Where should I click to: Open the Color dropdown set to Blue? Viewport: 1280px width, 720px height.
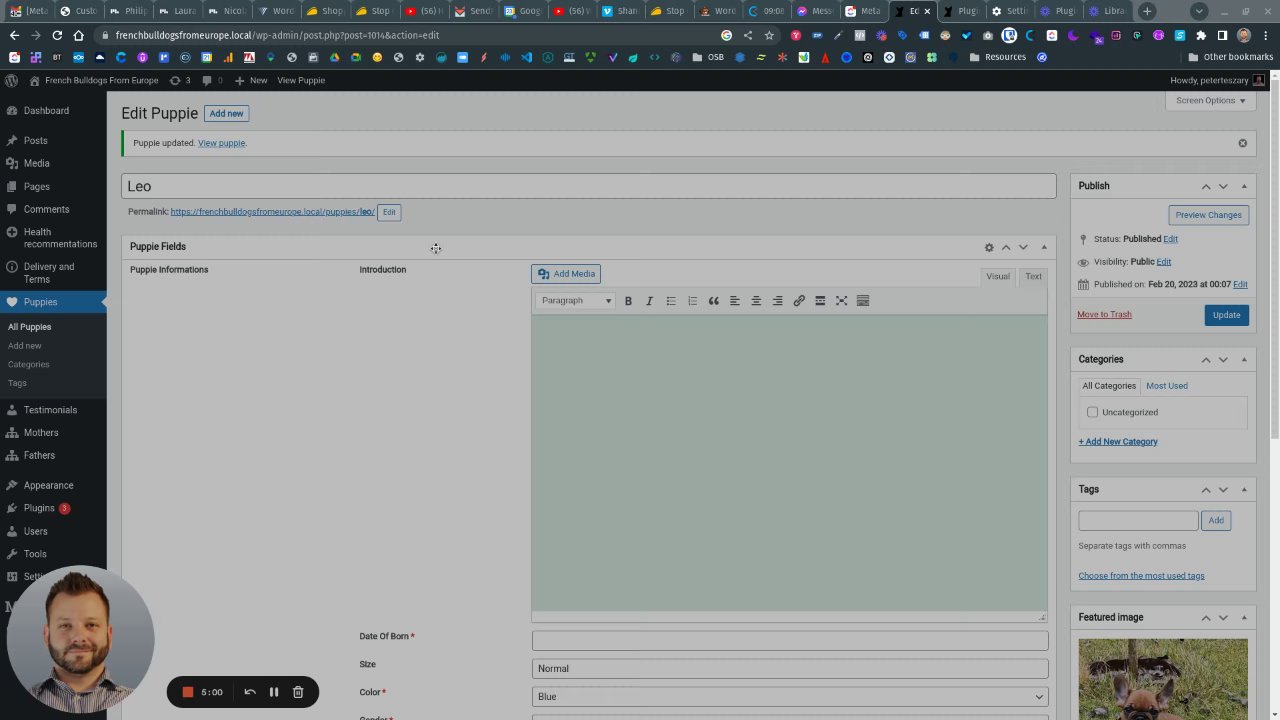coord(790,696)
